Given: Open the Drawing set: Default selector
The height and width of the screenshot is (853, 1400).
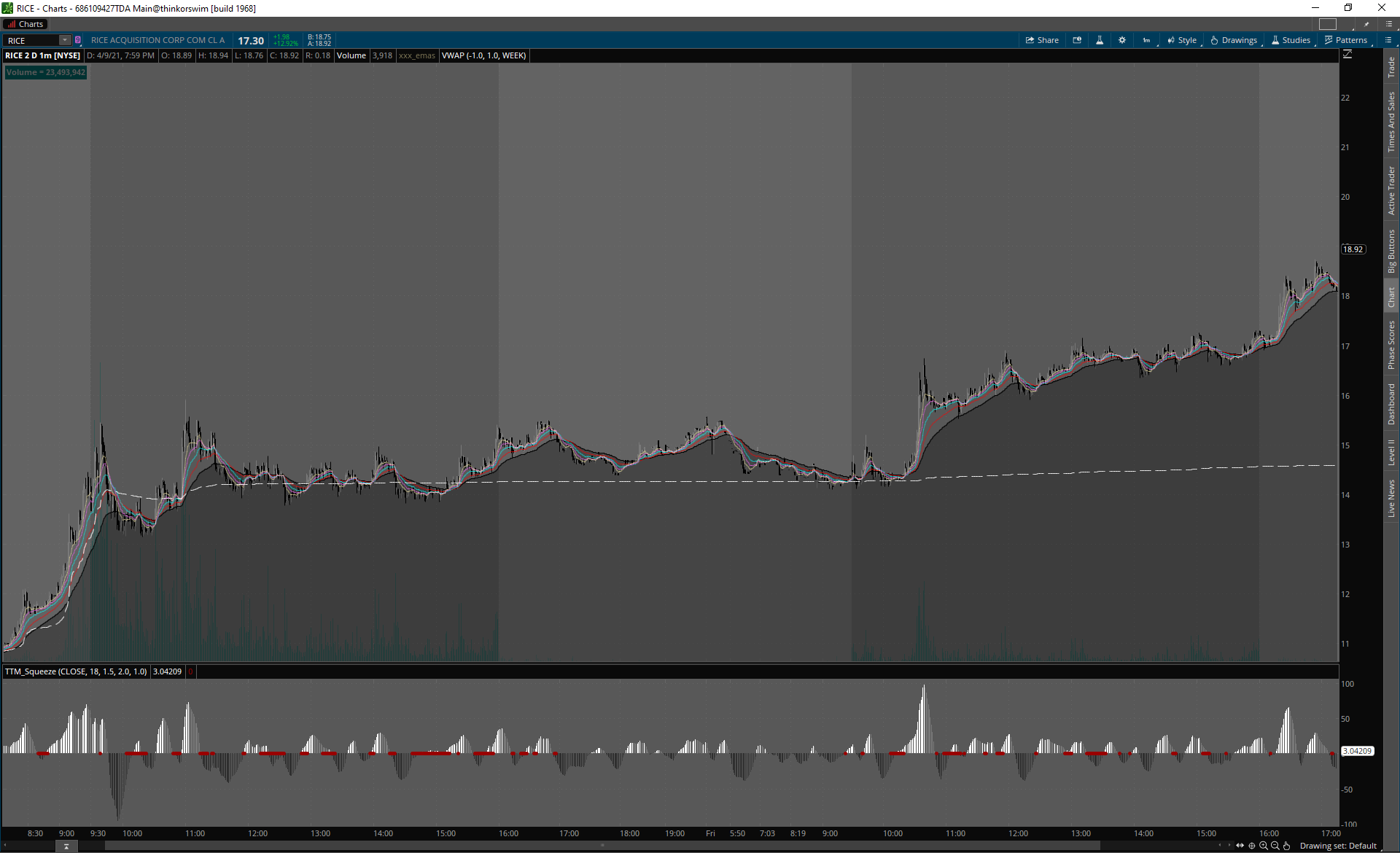Looking at the screenshot, I should tap(1338, 846).
